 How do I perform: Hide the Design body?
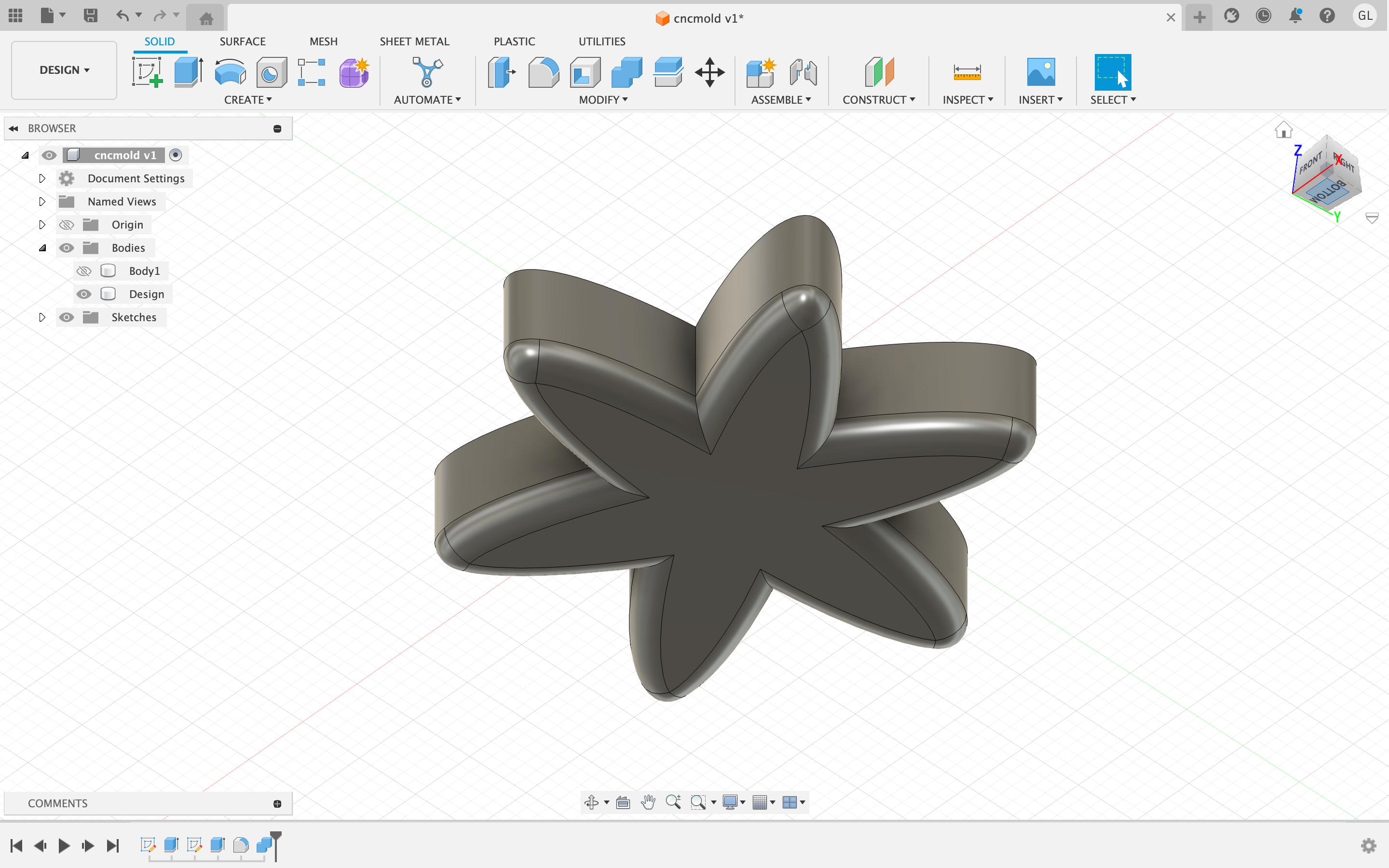coord(84,294)
